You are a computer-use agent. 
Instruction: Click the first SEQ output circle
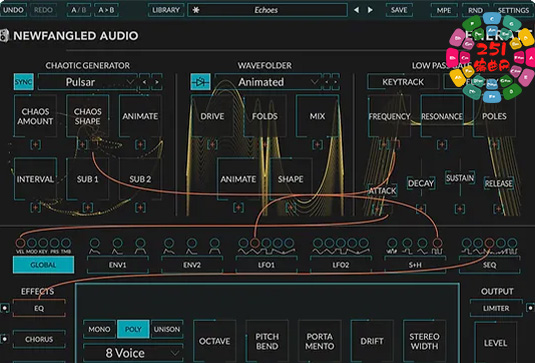[466, 243]
